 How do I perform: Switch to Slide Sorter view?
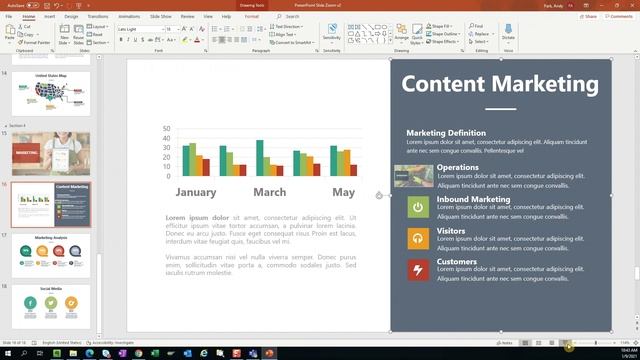click(x=538, y=343)
